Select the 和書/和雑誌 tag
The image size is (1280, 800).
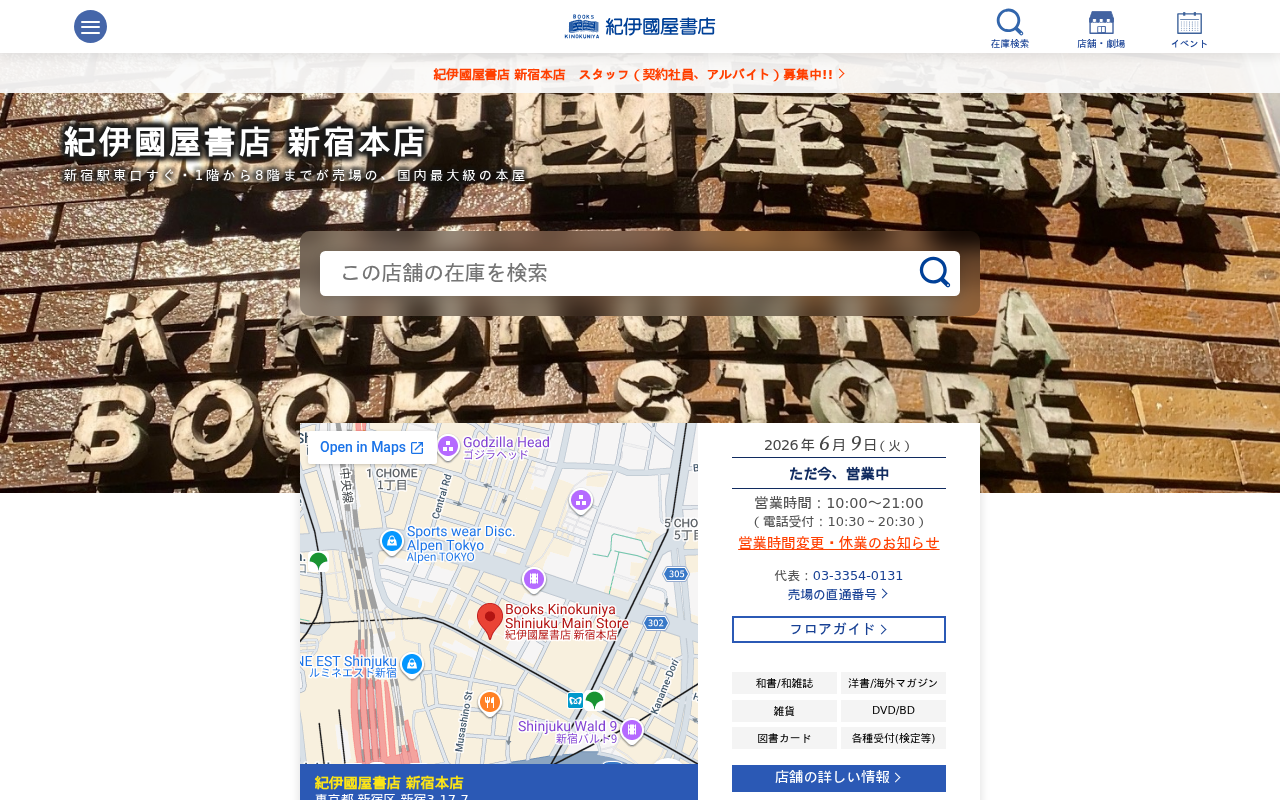[x=784, y=683]
